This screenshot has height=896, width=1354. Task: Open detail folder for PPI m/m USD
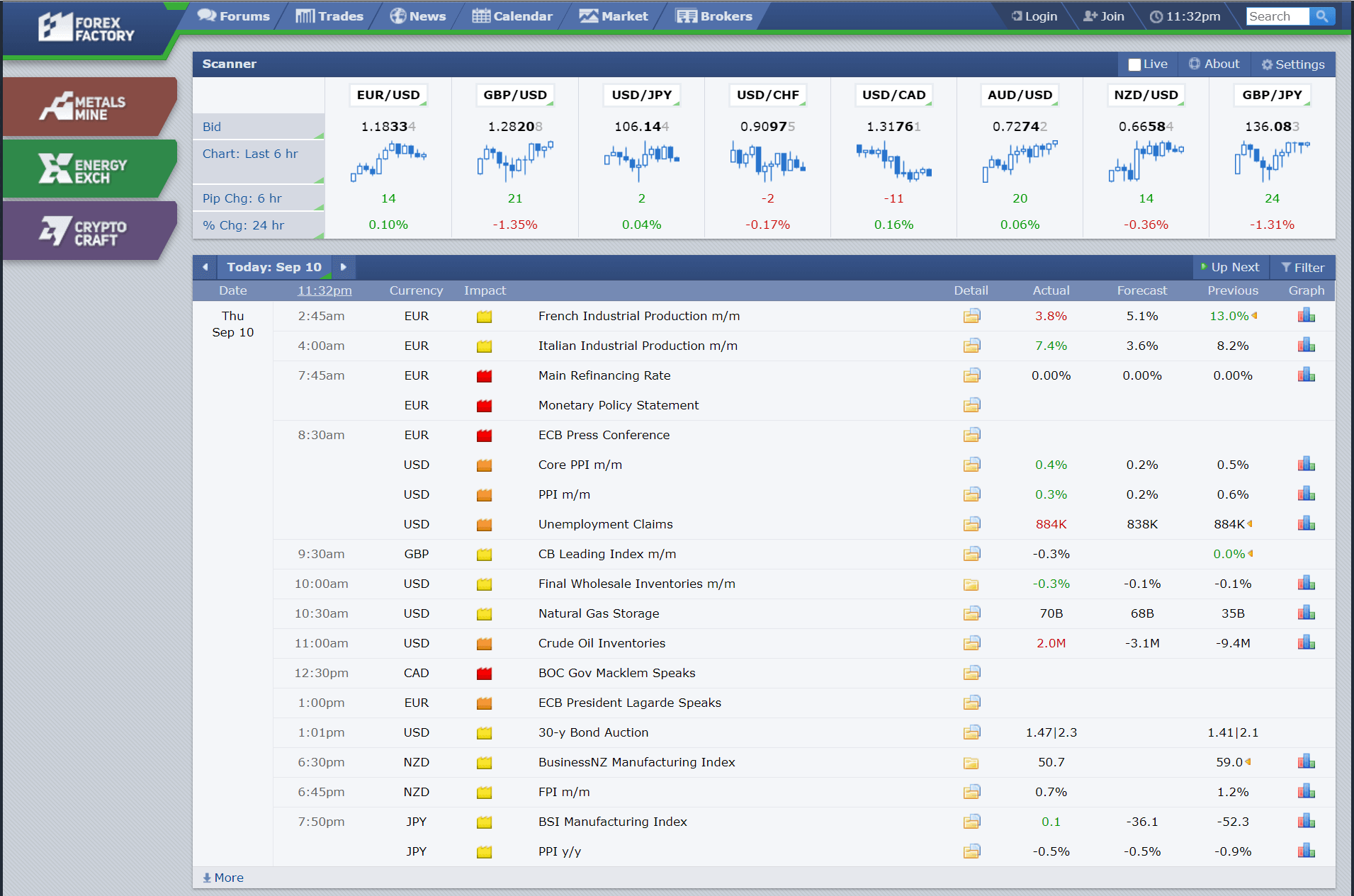click(971, 494)
